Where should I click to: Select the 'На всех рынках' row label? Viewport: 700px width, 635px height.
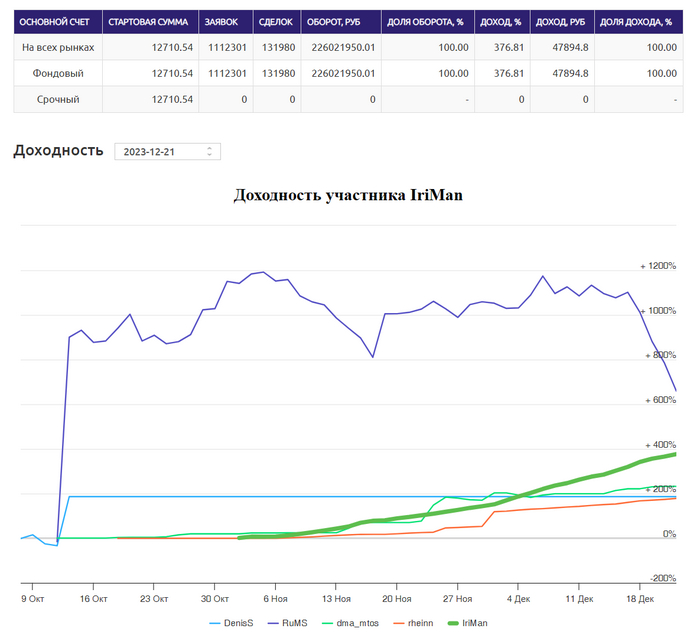point(58,47)
